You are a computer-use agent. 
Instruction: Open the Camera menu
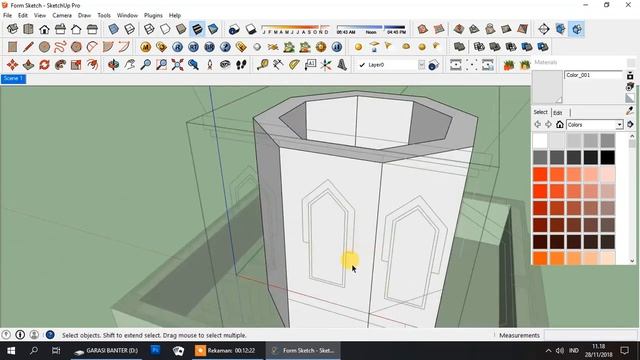(62, 15)
